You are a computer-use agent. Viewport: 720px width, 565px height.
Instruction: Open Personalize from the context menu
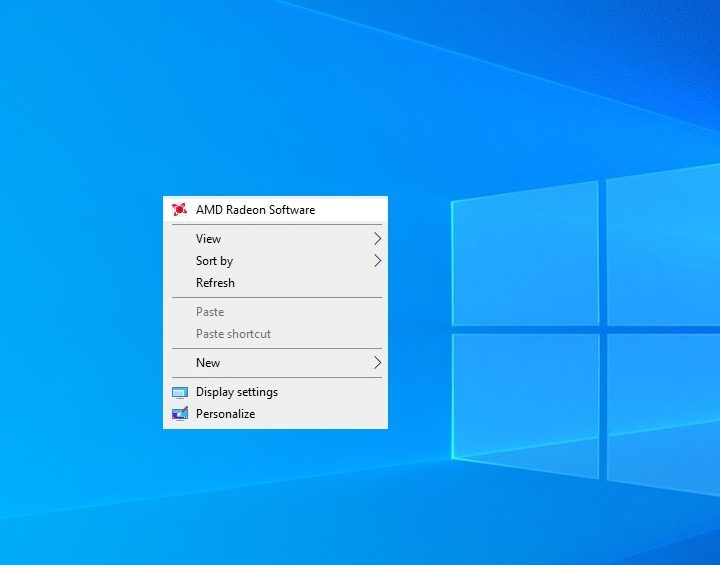pos(275,414)
